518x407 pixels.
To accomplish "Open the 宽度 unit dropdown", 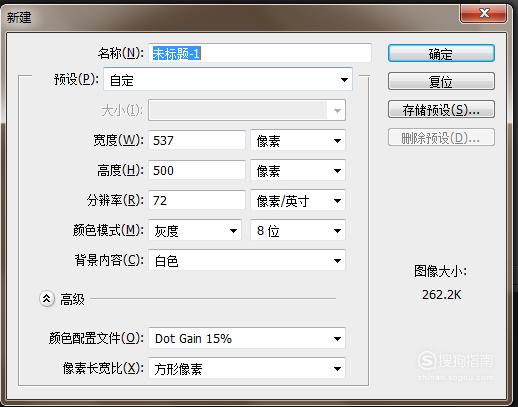I will (298, 140).
